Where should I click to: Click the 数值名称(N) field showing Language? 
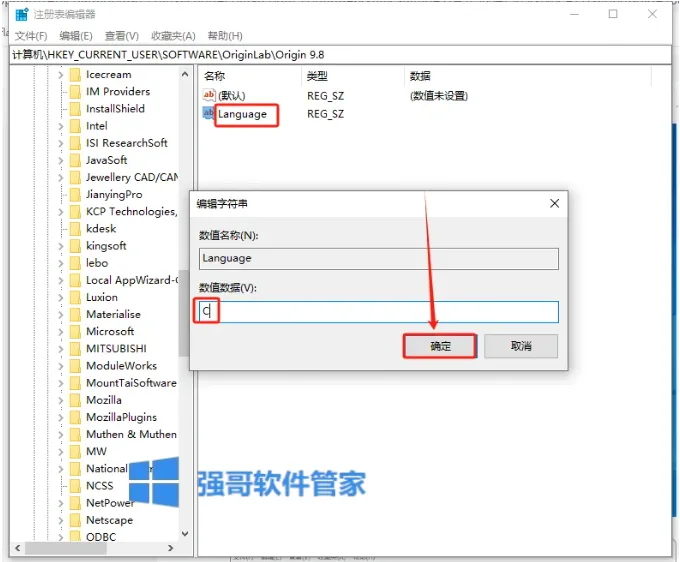379,258
